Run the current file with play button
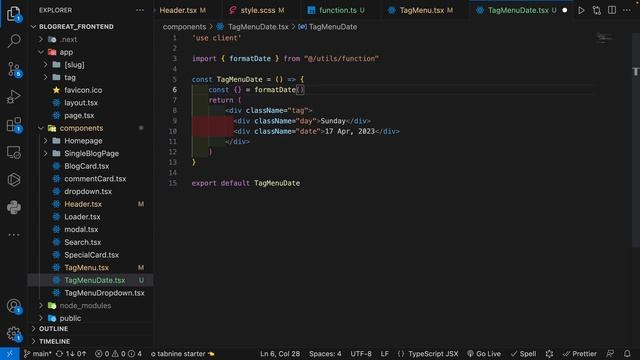640x360 pixels. pos(581,11)
